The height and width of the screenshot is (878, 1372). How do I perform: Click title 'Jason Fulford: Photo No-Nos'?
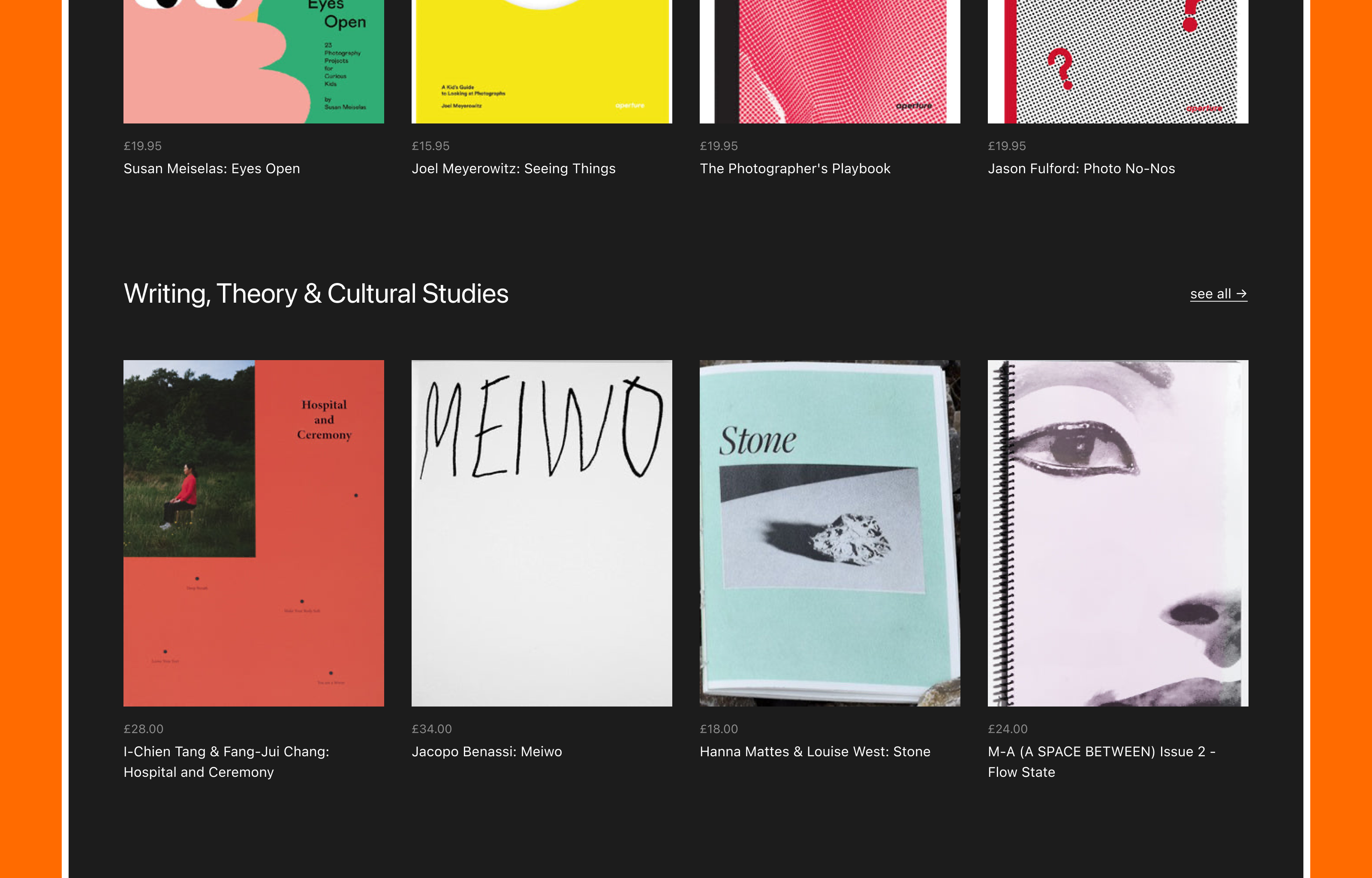tap(1081, 169)
